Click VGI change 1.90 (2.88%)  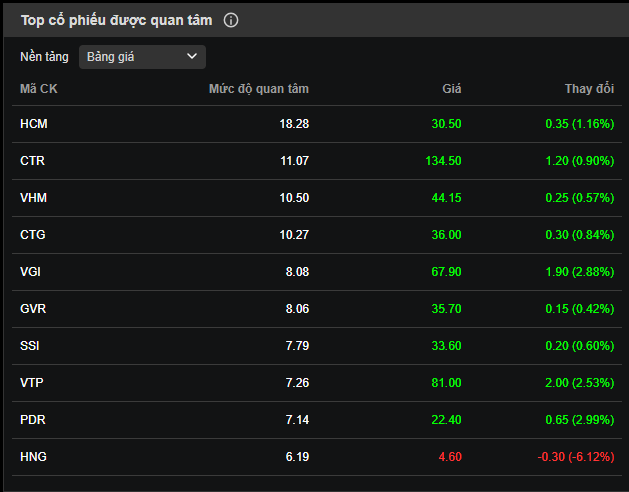(x=580, y=272)
